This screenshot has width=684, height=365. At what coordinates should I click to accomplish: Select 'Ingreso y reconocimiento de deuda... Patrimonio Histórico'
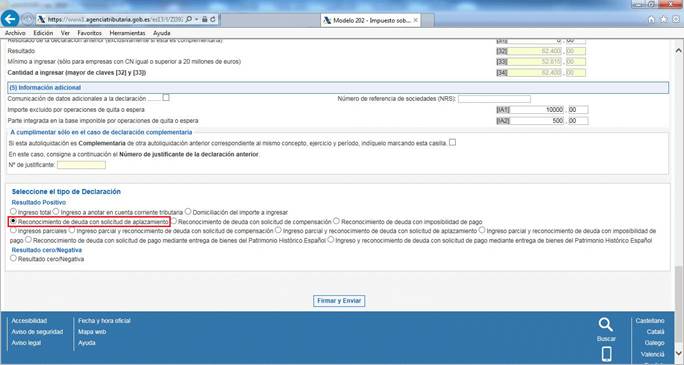331,239
